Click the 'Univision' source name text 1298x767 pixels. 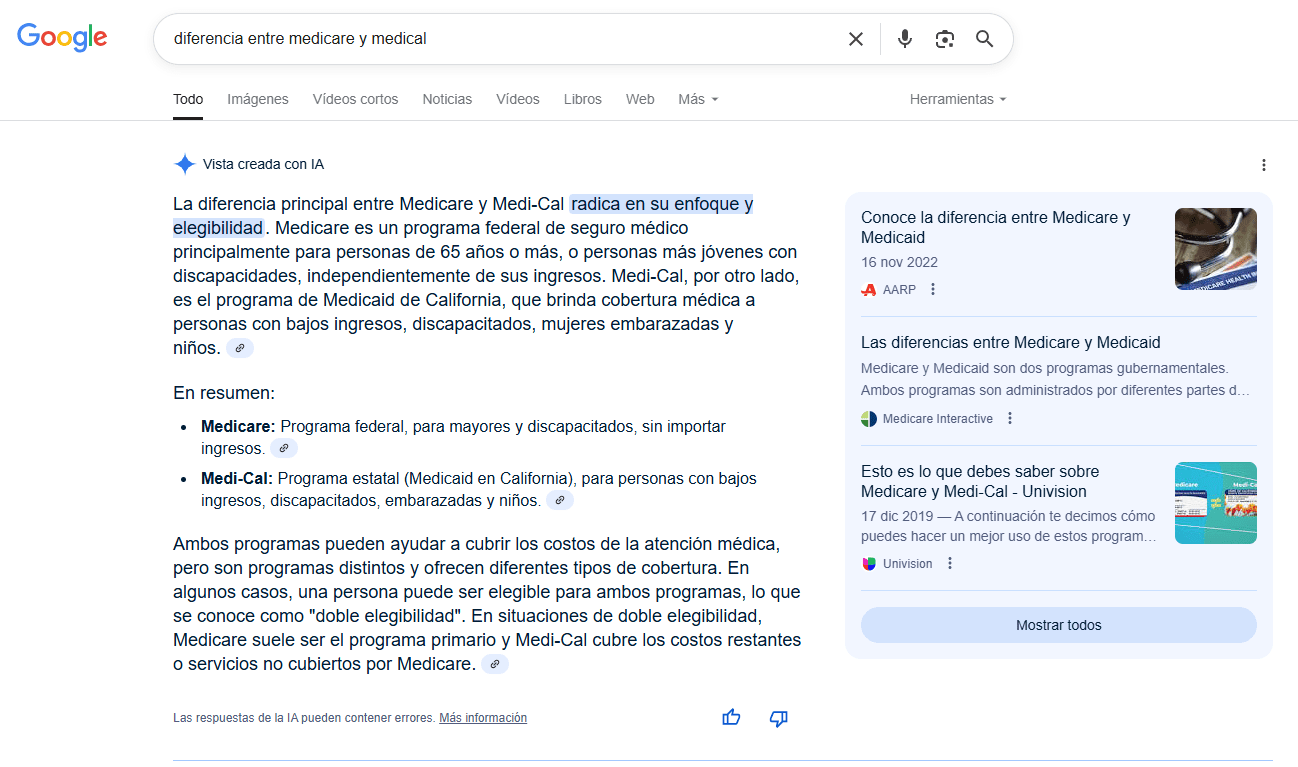(x=908, y=563)
